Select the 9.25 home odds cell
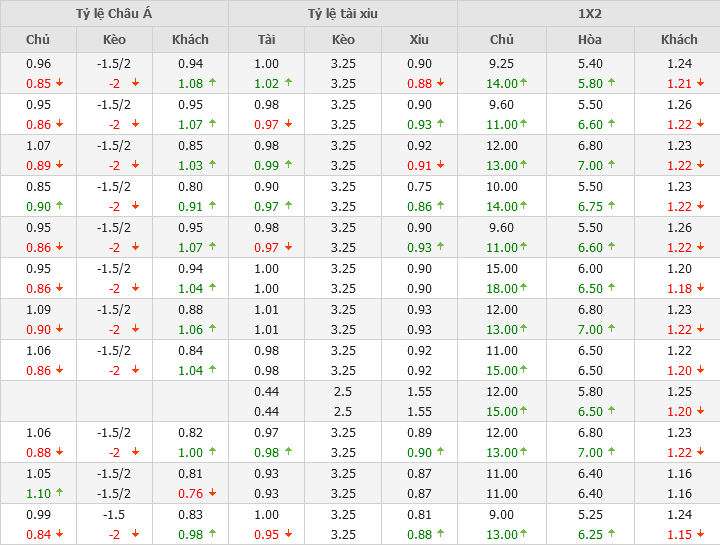Screen dimensions: 720x545 pos(501,63)
